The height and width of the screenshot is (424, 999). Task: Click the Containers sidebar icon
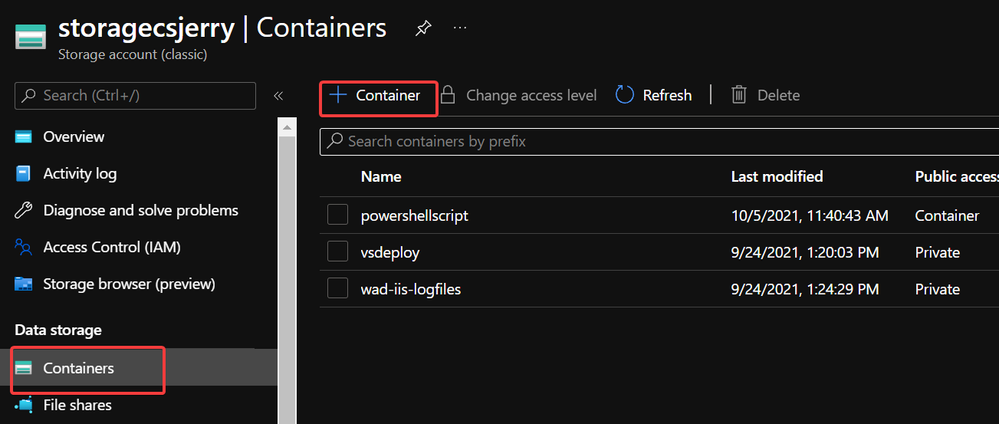[24, 368]
